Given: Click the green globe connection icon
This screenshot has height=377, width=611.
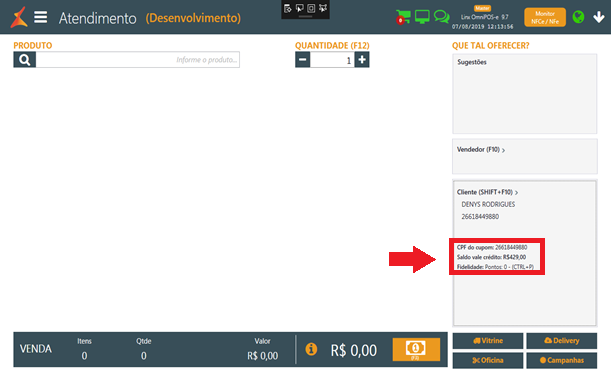Looking at the screenshot, I should [x=578, y=17].
